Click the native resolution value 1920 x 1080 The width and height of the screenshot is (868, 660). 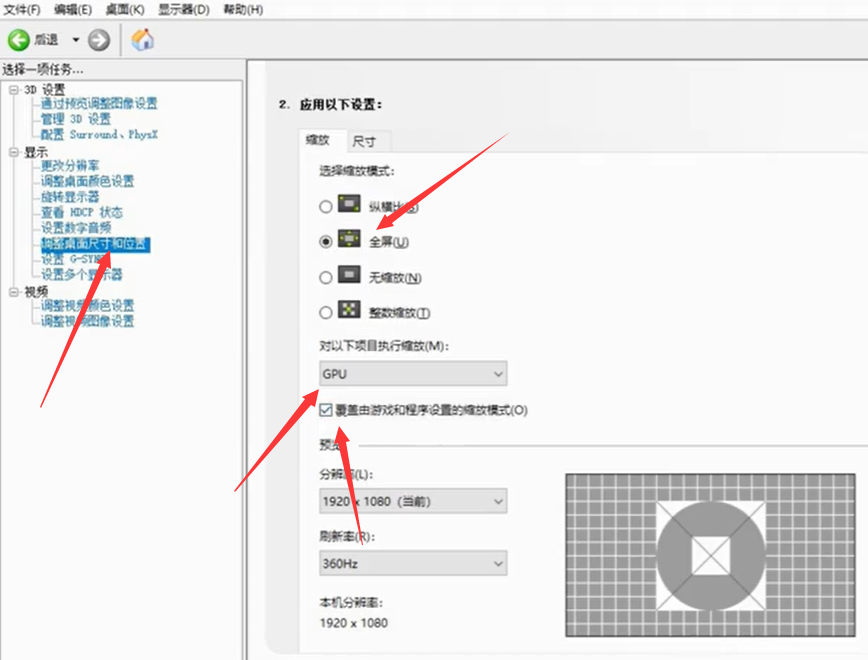tap(354, 623)
